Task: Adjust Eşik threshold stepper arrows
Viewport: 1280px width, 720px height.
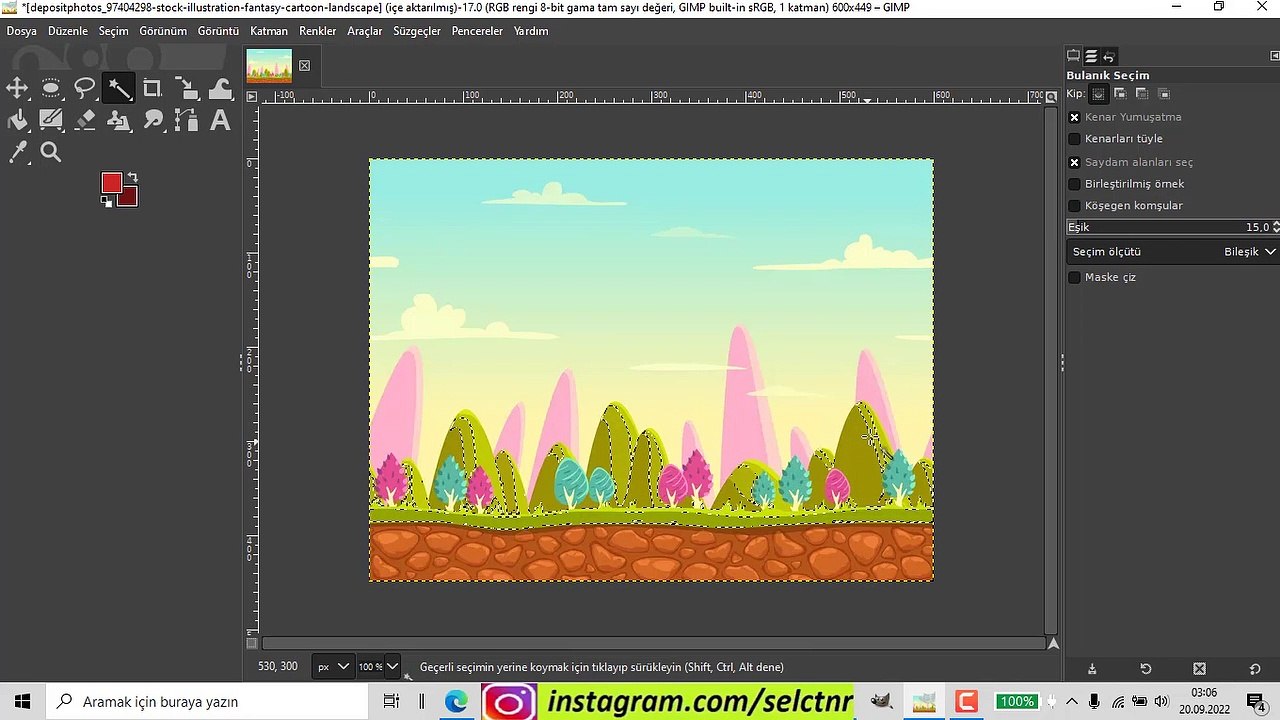Action: point(1276,227)
